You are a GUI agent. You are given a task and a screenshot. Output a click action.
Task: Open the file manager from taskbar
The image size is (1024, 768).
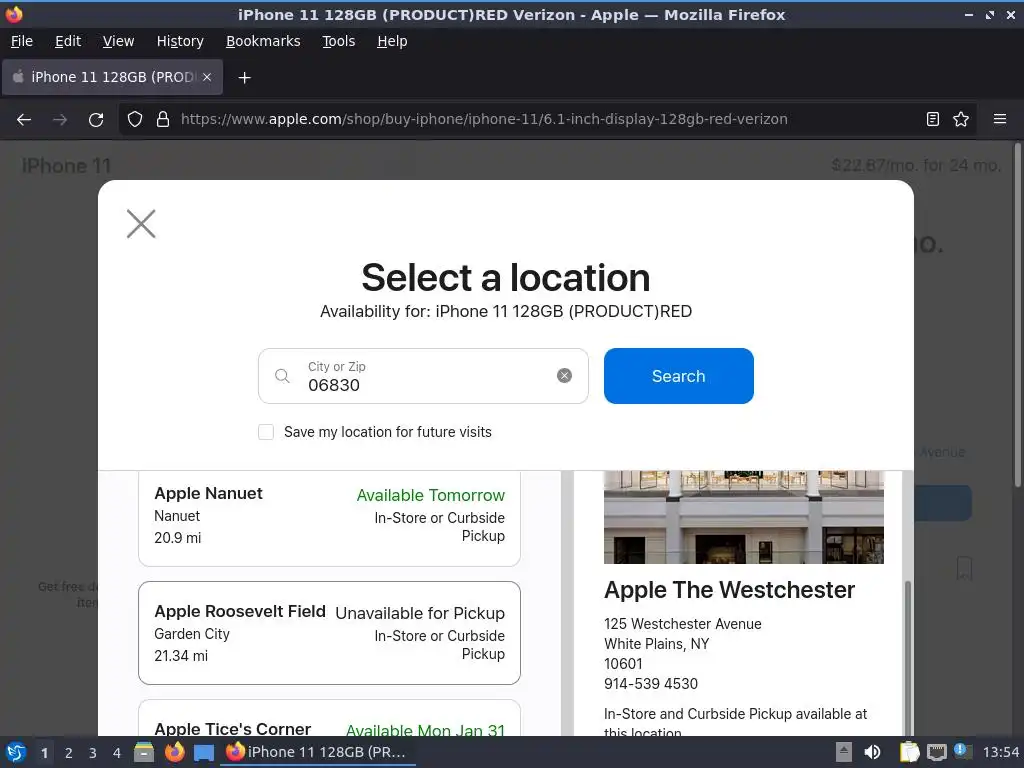tap(144, 752)
